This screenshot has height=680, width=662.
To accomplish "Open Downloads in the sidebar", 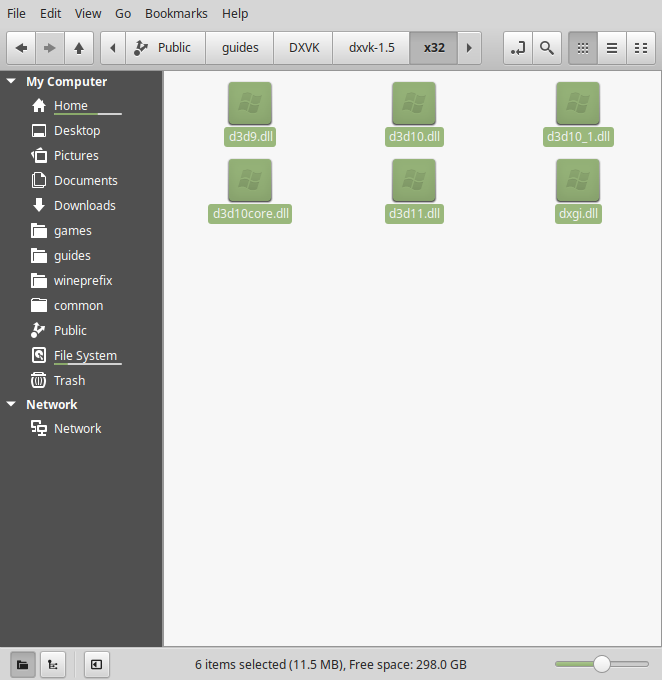I will (81, 206).
